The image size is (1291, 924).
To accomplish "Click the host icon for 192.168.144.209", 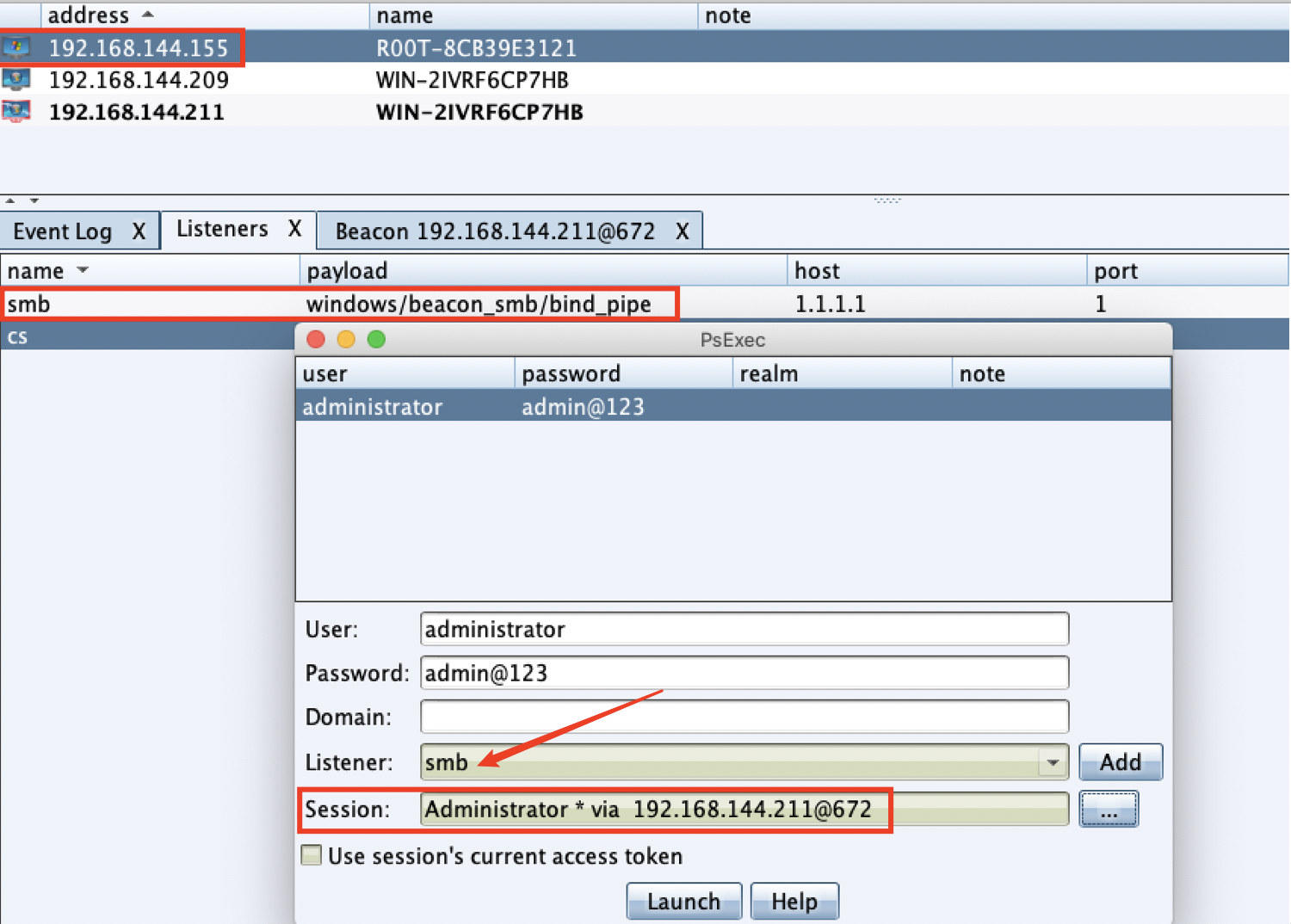I will pyautogui.click(x=16, y=79).
